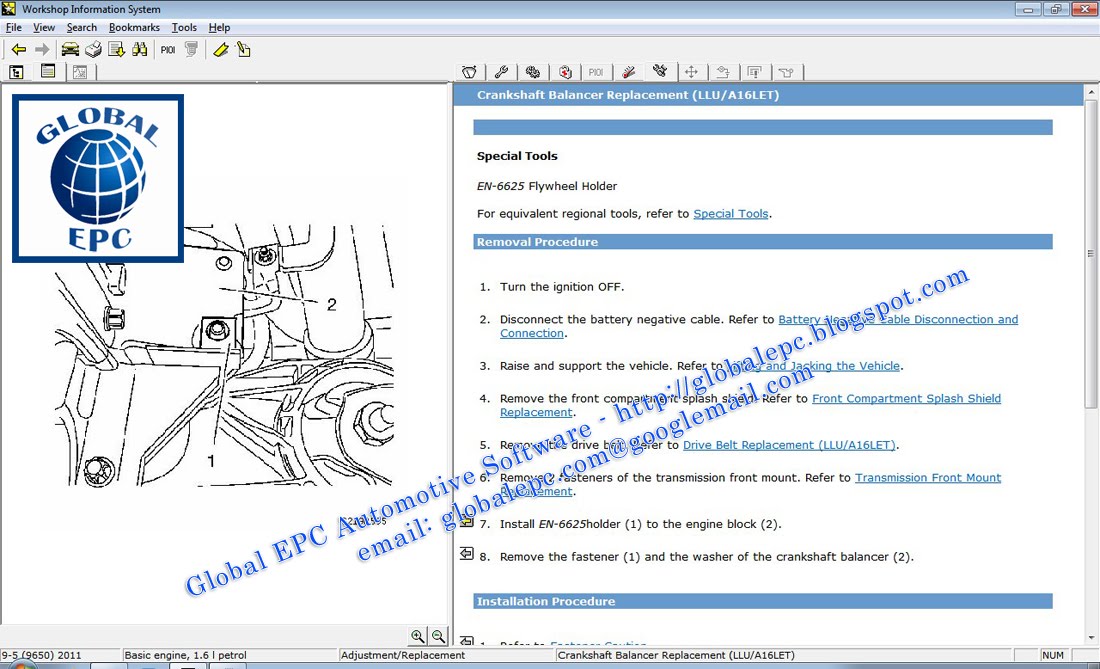Click the scrollbar down arrow in document pane
This screenshot has height=669, width=1100.
pos(1090,637)
